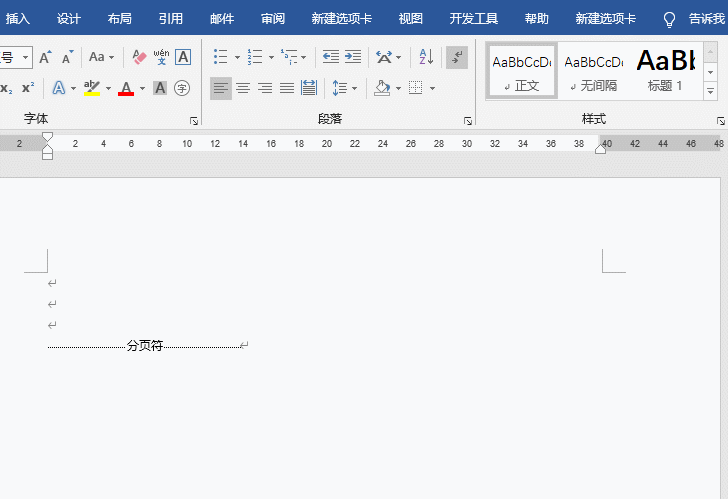Toggle subscript formatting
Screen dimensions: 728x499
pos(6,88)
